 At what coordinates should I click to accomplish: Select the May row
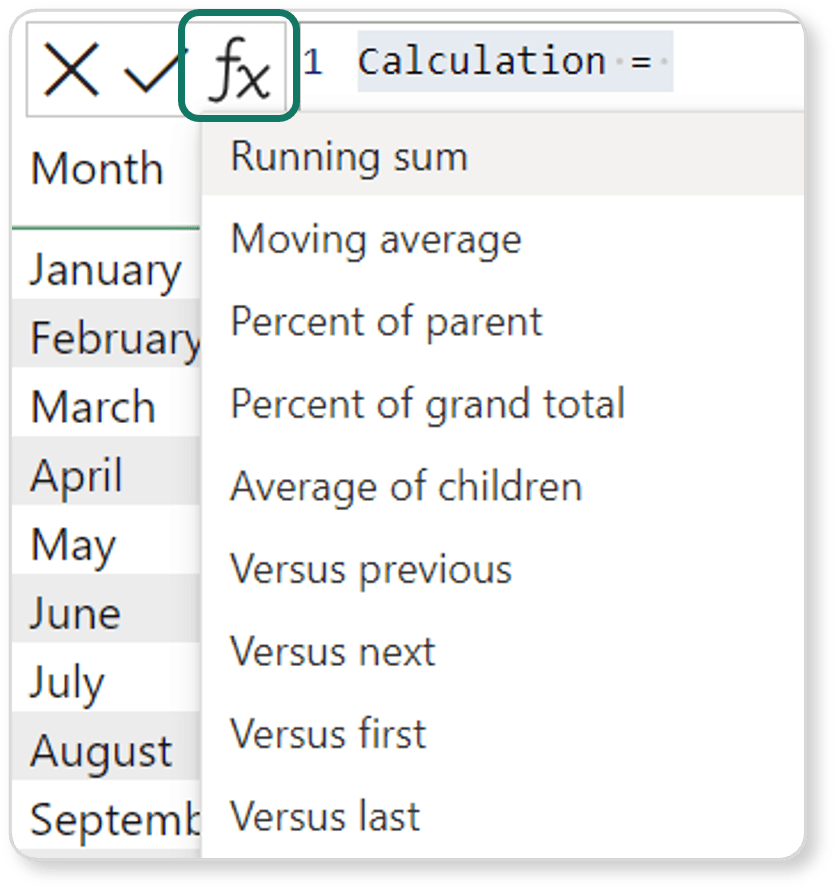[73, 545]
